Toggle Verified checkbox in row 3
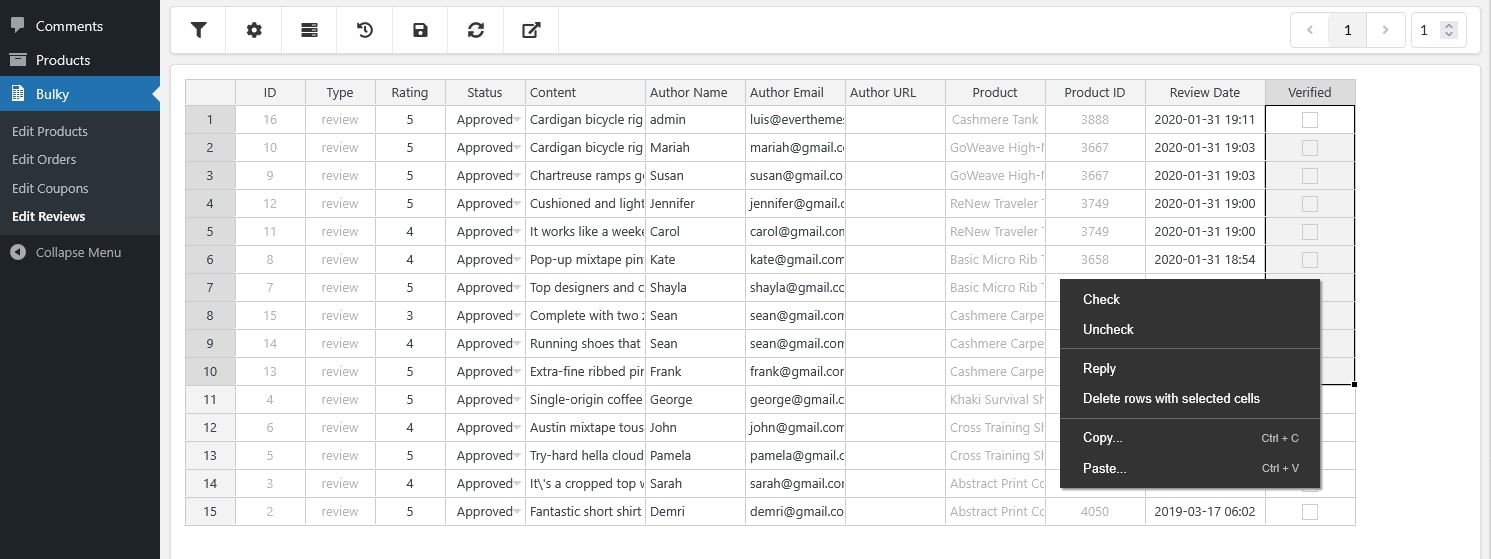1491x559 pixels. click(1309, 176)
